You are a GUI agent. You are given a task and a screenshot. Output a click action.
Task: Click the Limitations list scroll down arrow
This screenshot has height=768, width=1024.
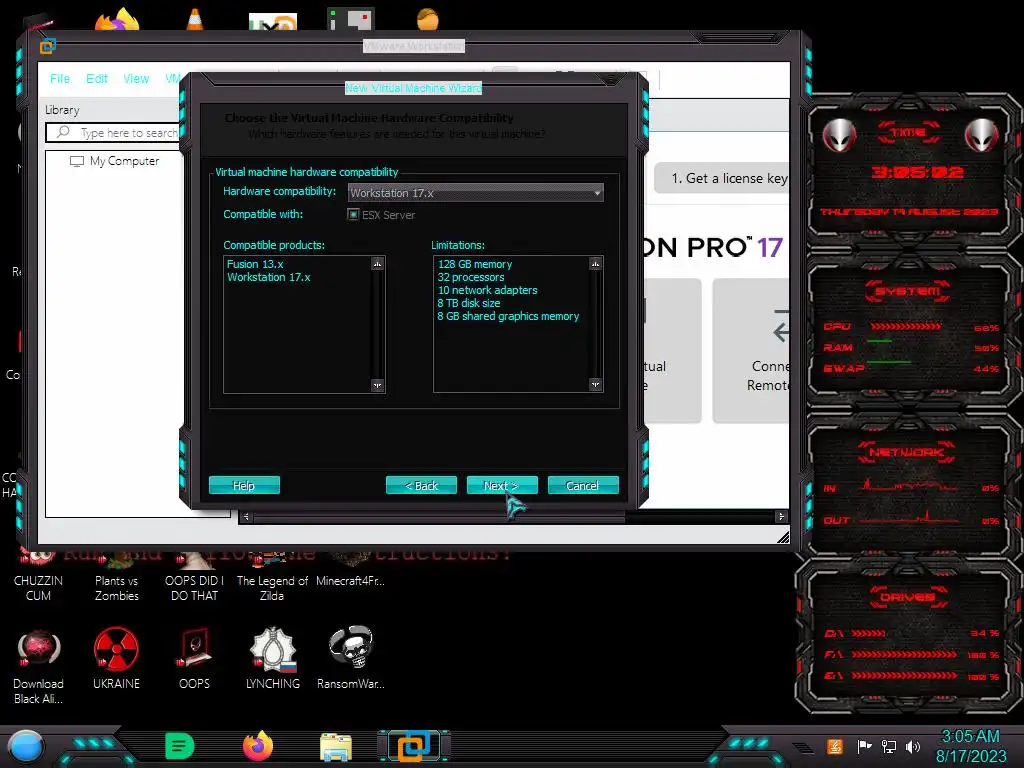tap(595, 385)
